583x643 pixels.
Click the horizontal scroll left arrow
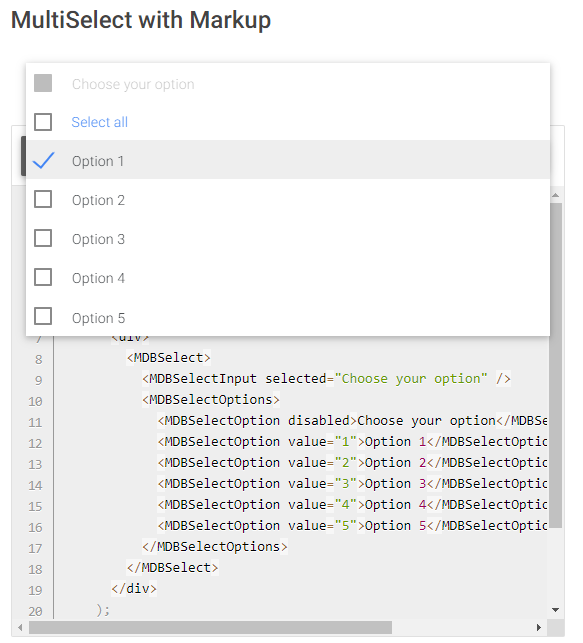click(20, 627)
